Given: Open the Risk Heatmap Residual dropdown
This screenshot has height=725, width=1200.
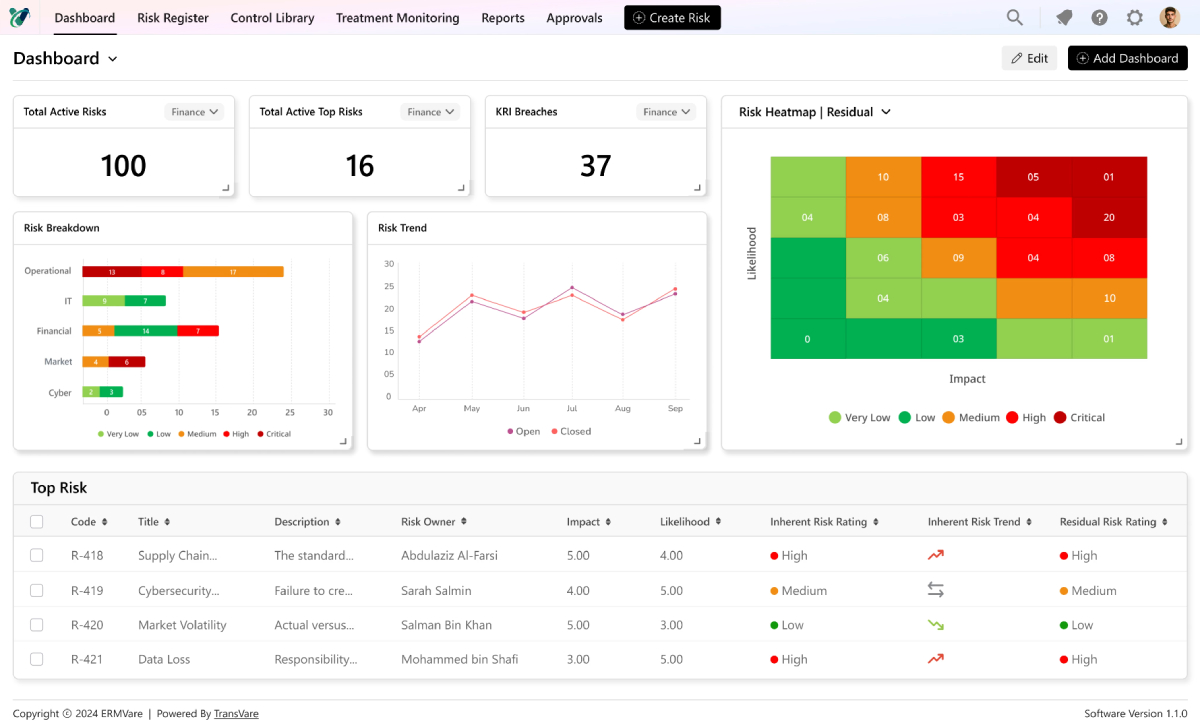Looking at the screenshot, I should point(884,112).
